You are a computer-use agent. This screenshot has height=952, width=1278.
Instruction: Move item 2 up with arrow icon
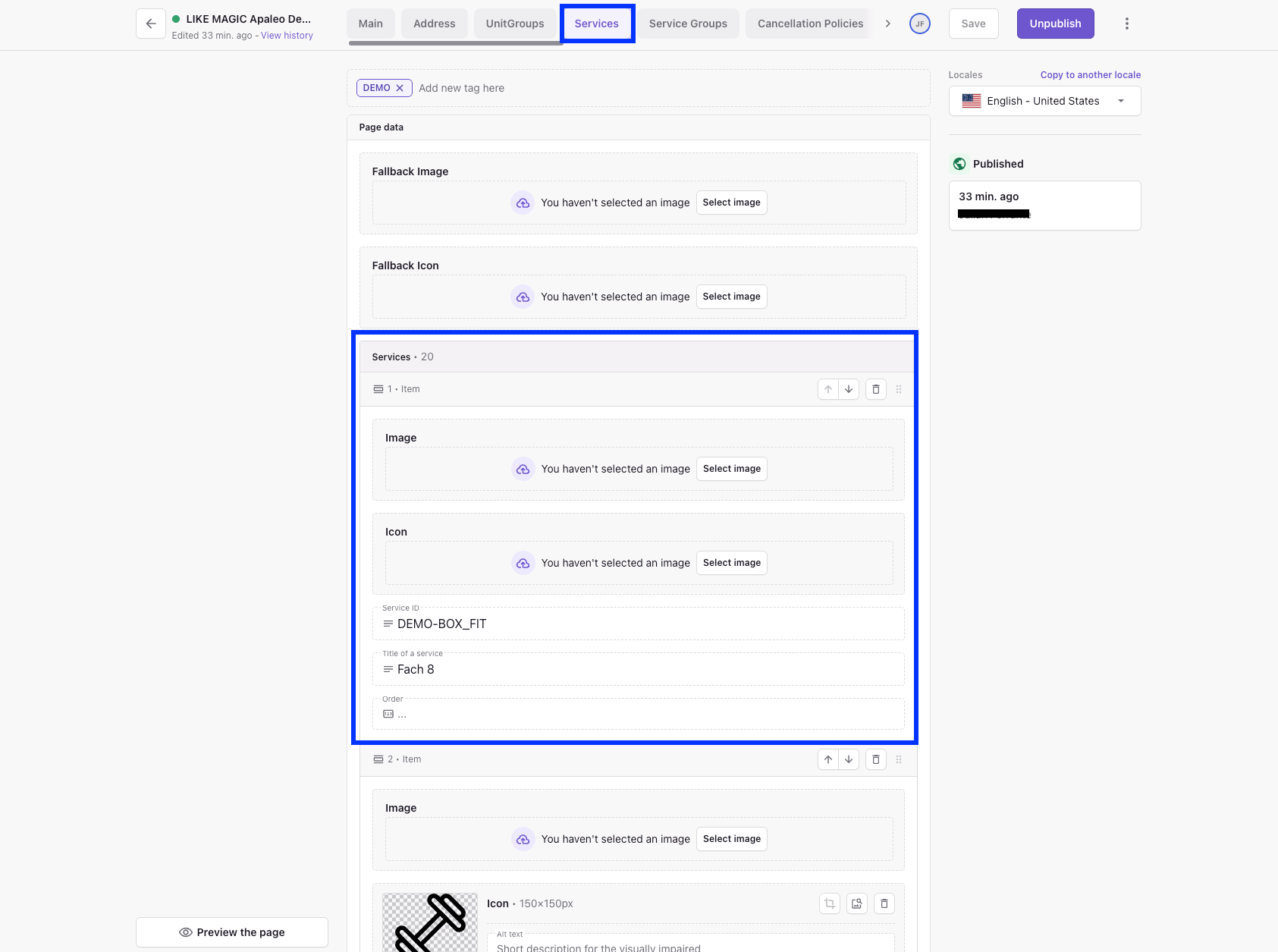point(828,759)
